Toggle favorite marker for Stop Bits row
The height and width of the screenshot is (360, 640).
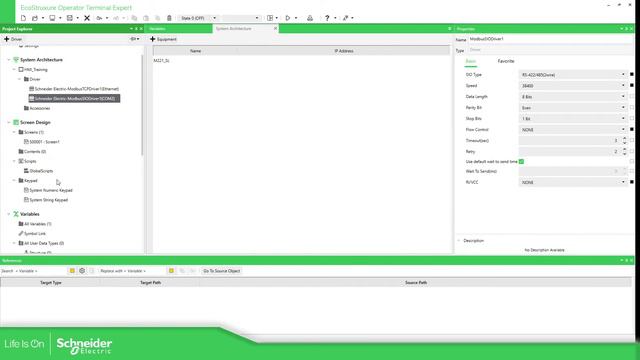(632, 118)
